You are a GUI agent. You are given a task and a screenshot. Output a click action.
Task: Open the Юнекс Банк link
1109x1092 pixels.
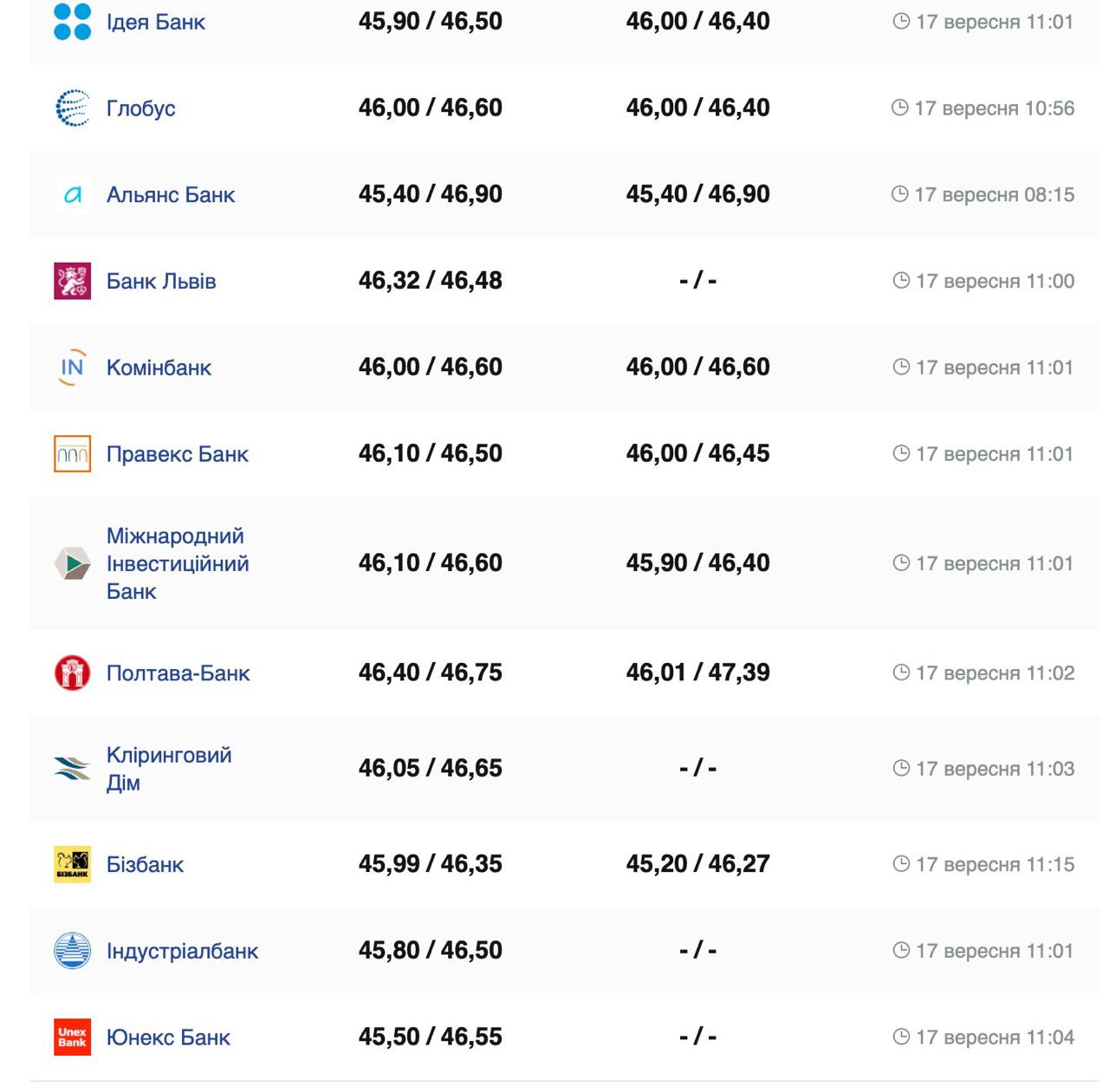tap(168, 1037)
